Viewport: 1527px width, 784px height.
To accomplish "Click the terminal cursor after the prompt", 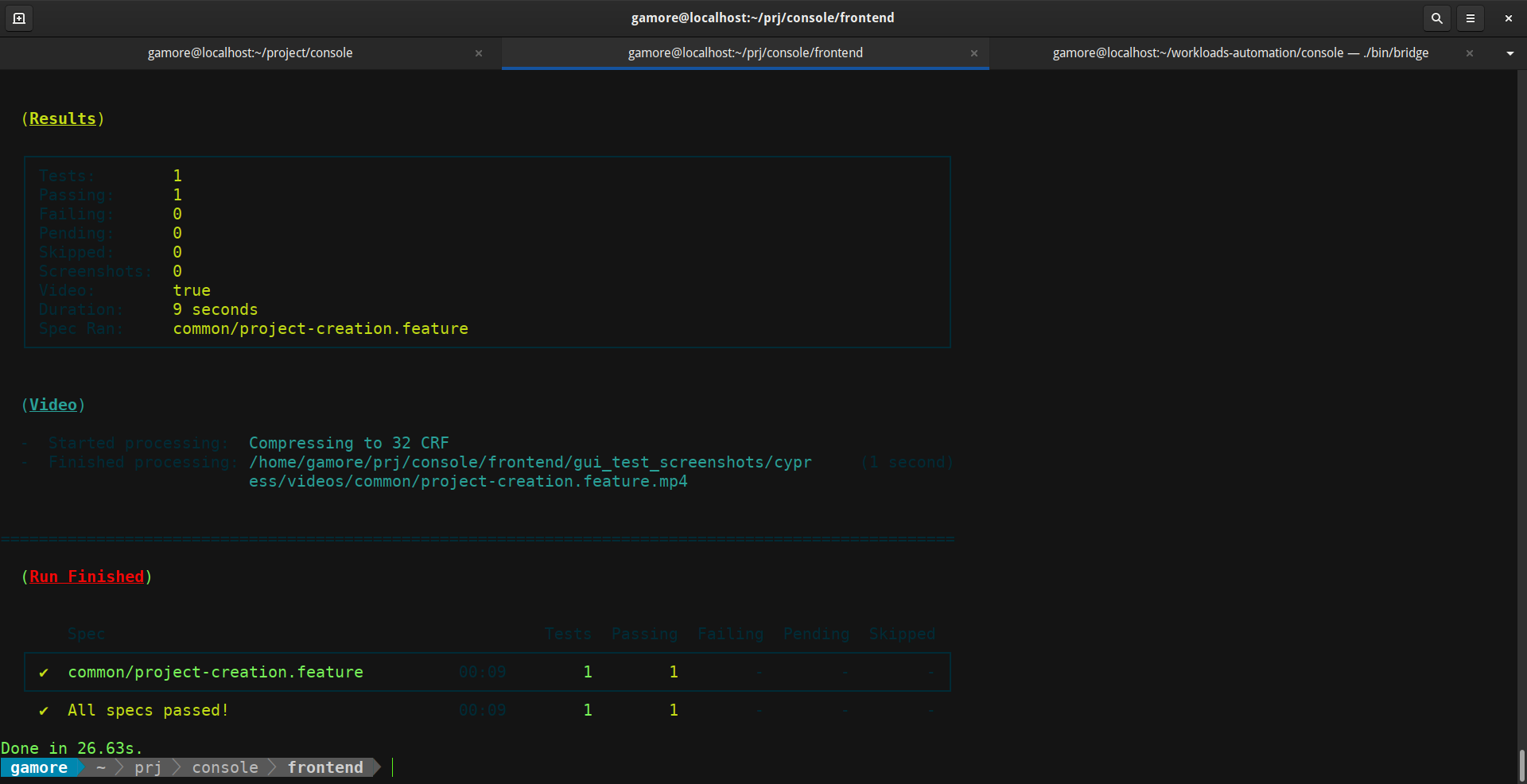I will click(393, 767).
